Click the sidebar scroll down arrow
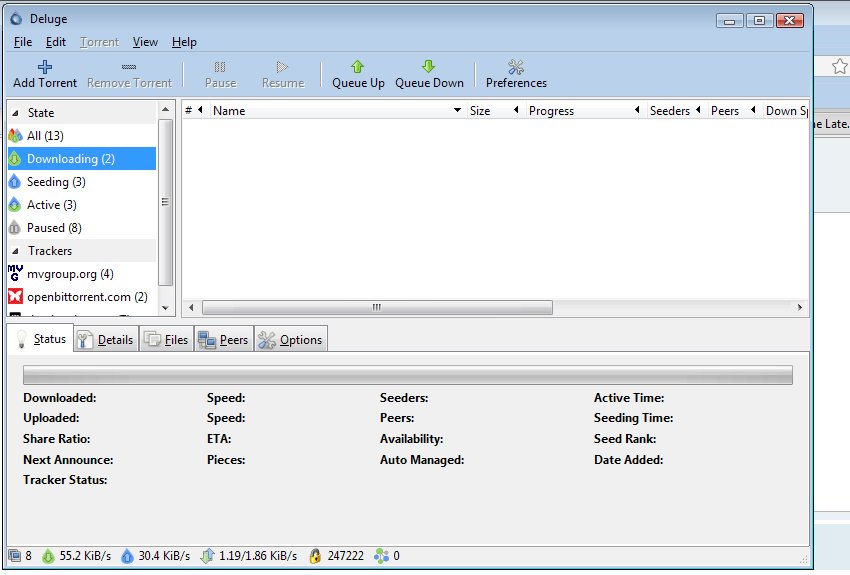This screenshot has height=575, width=850. (x=166, y=308)
